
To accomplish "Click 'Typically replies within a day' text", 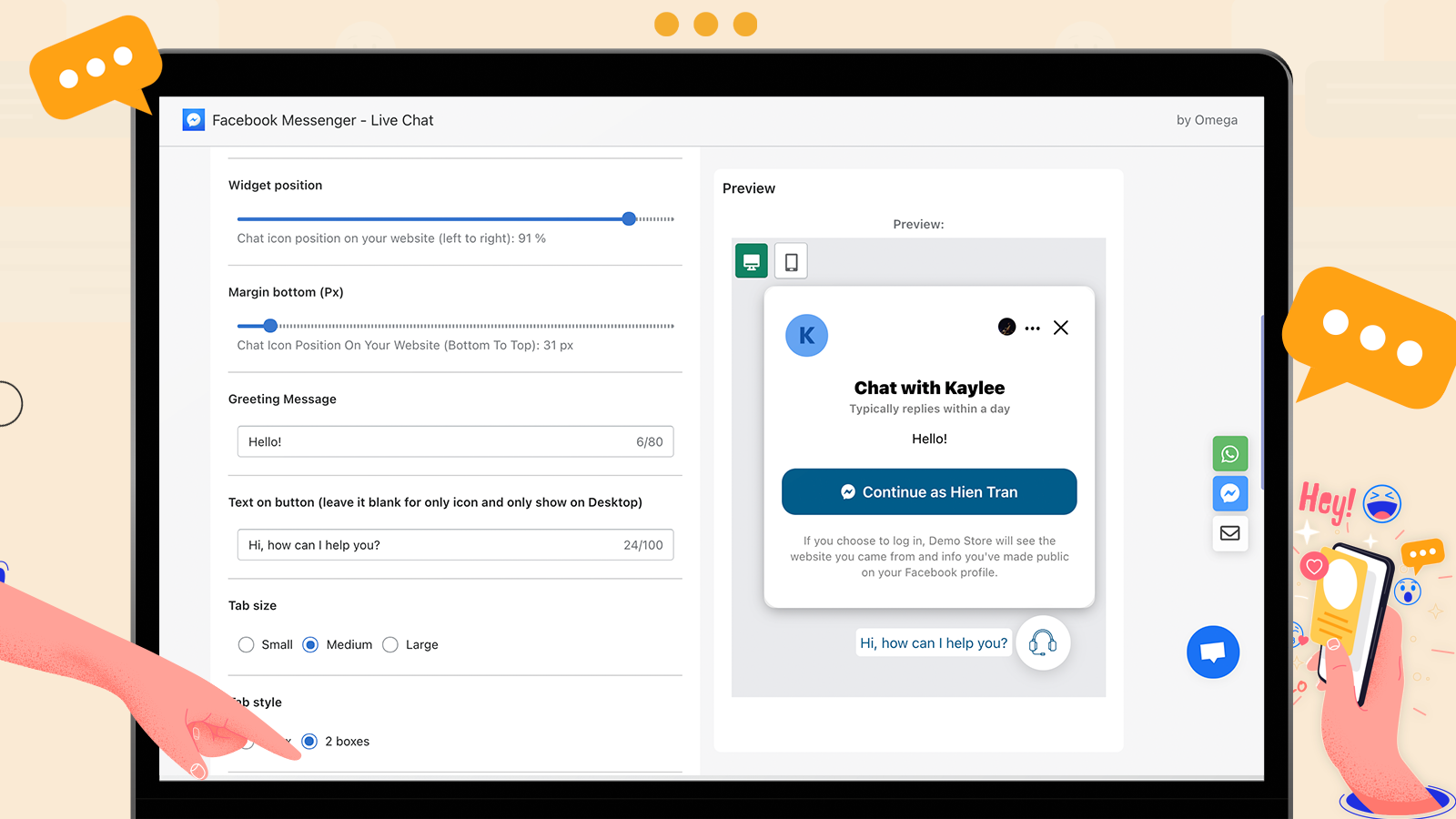I will [x=929, y=409].
